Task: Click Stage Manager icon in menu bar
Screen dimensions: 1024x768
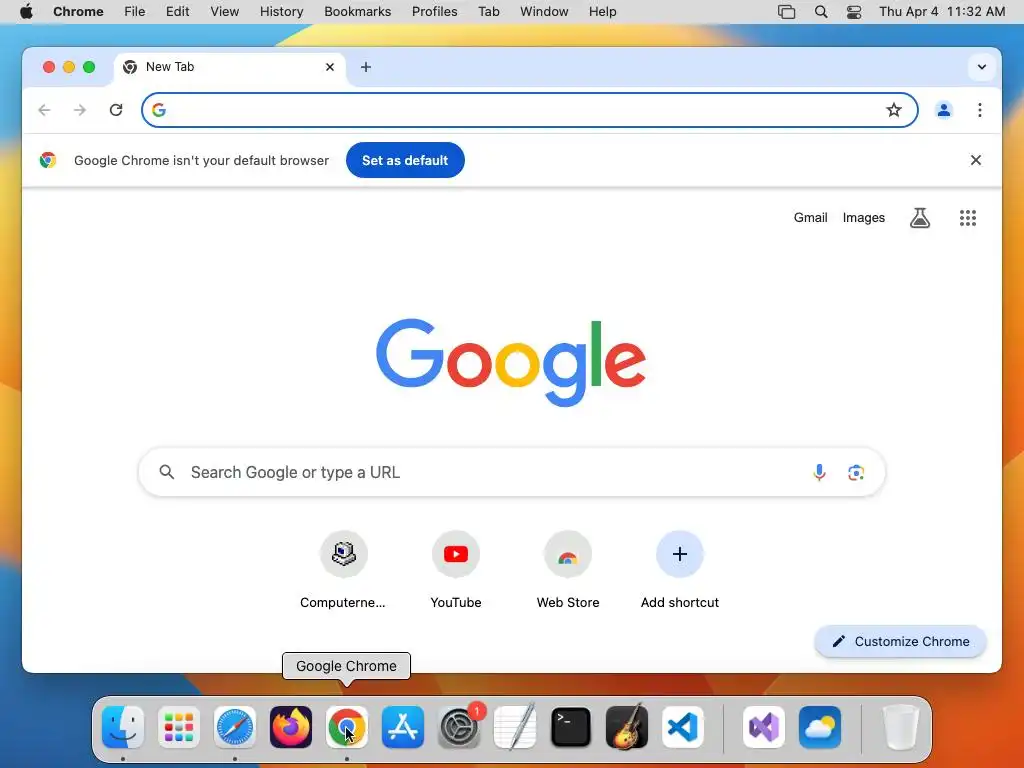Action: [786, 12]
